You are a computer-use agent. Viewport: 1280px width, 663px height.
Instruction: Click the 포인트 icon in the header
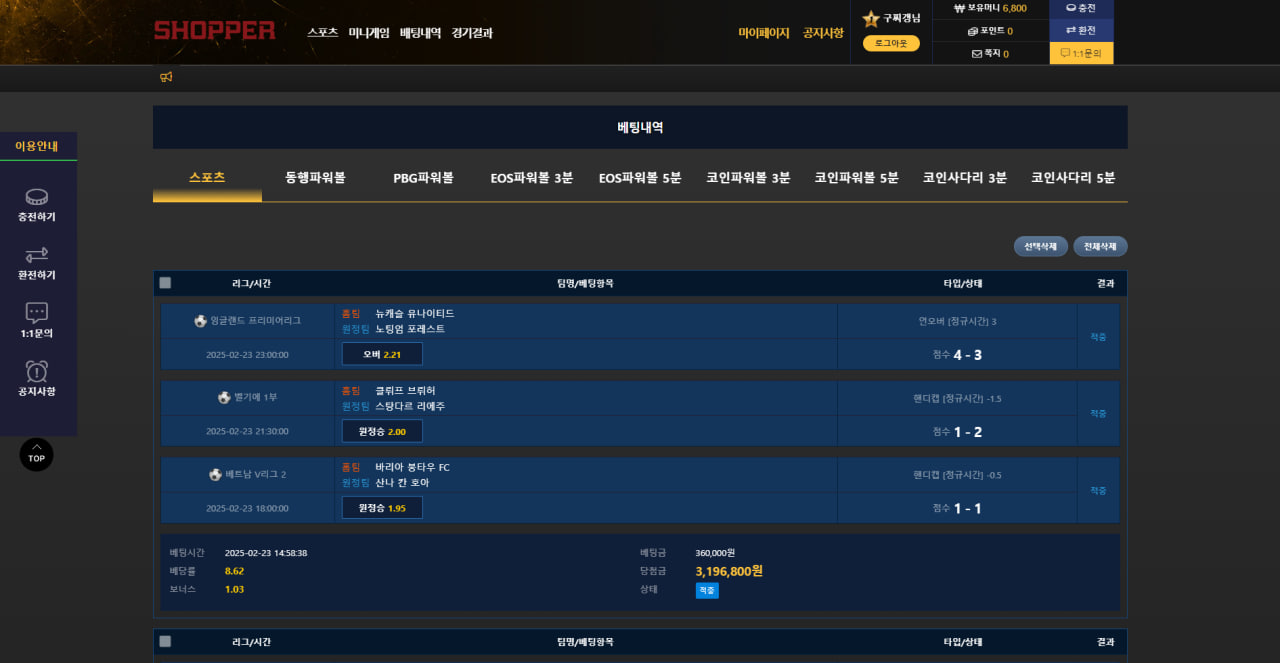(973, 31)
